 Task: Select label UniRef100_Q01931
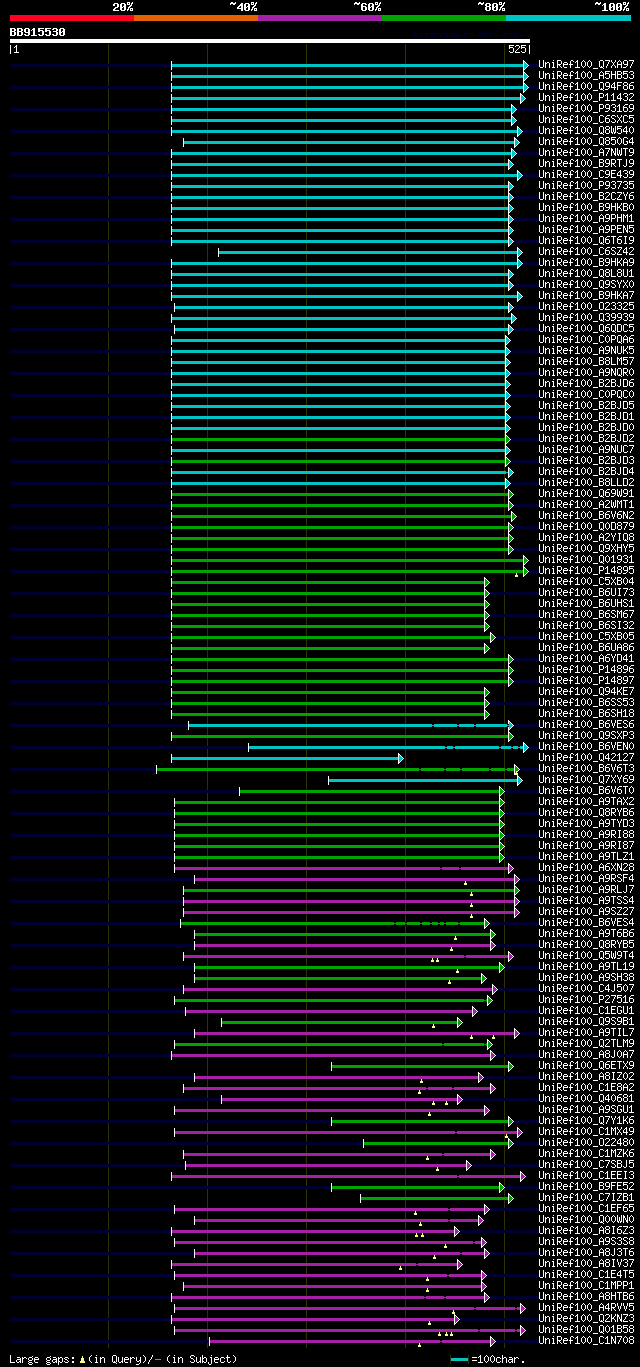(586, 559)
